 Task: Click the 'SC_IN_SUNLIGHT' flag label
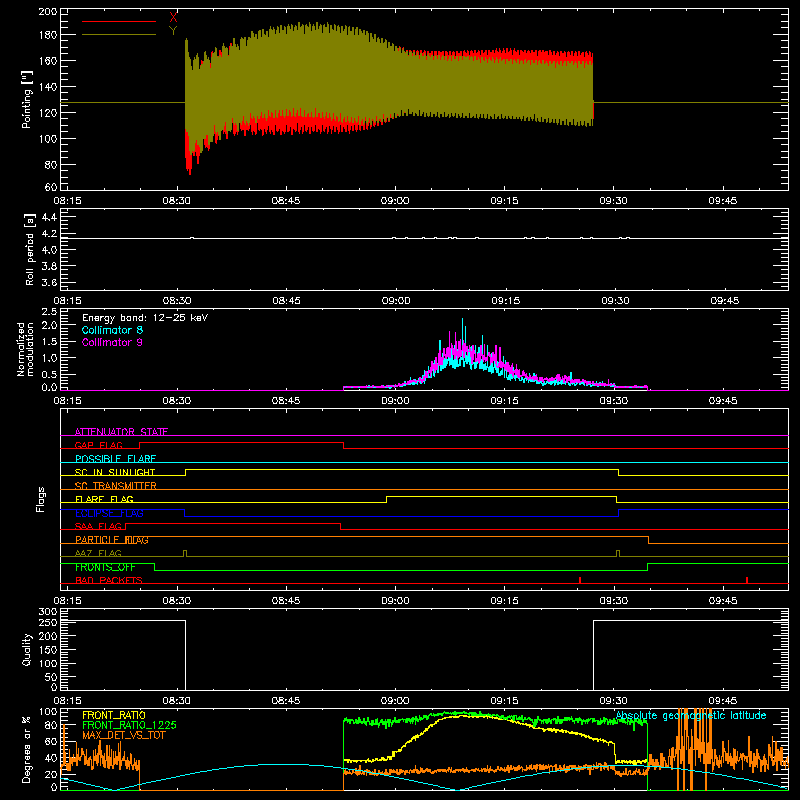click(115, 472)
